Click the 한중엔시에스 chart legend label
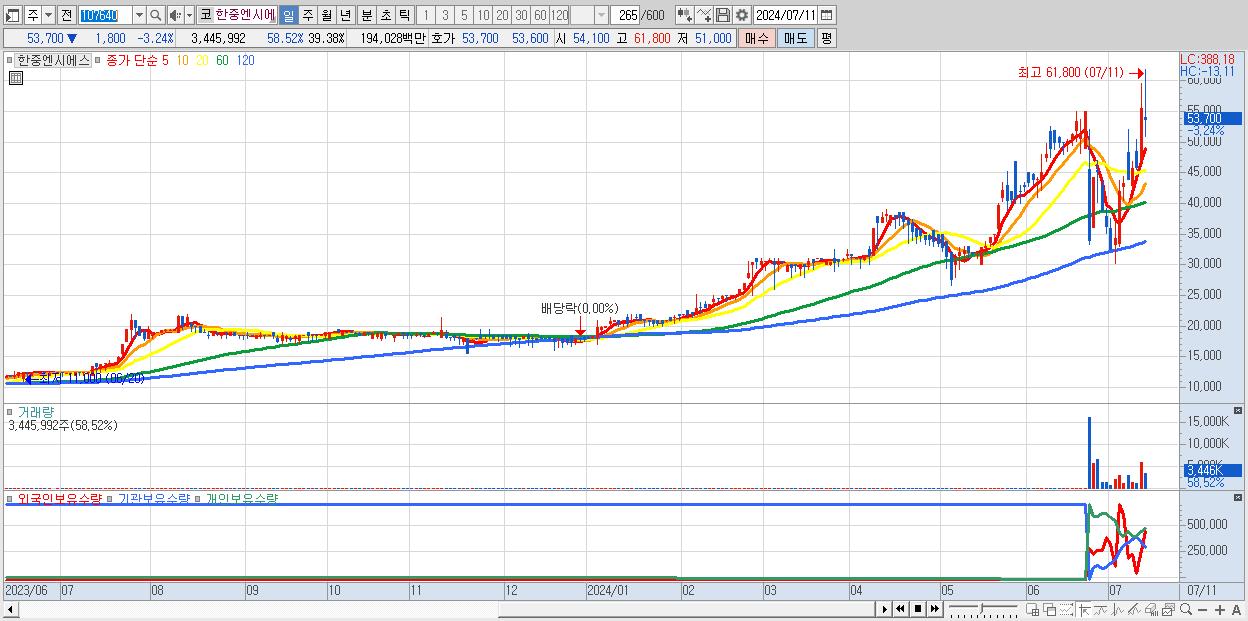 [53, 60]
